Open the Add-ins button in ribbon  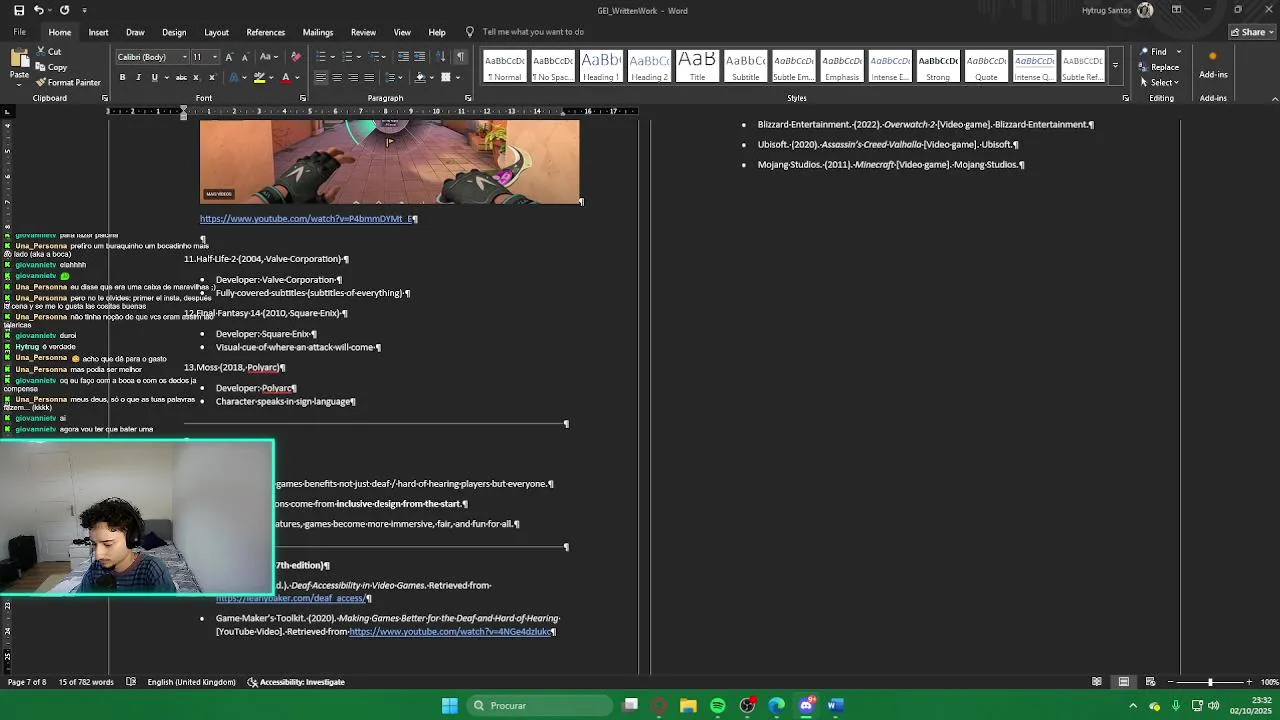click(1213, 66)
